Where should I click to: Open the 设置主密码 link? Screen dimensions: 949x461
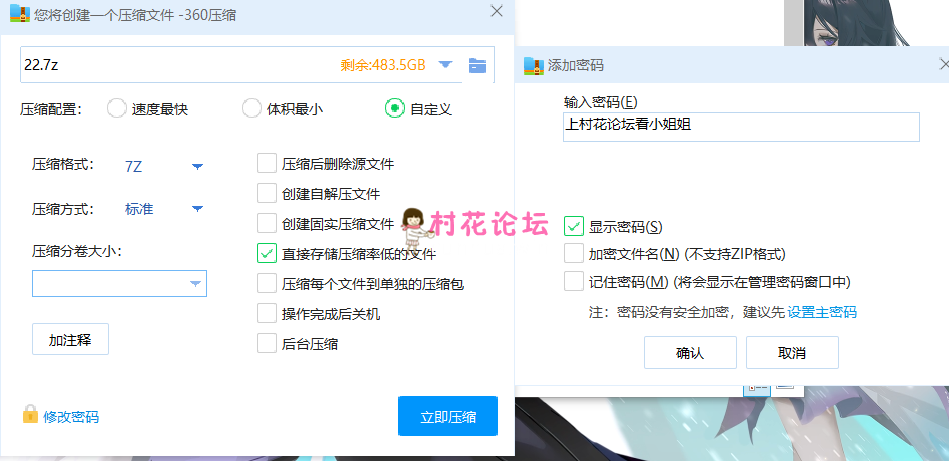(822, 313)
